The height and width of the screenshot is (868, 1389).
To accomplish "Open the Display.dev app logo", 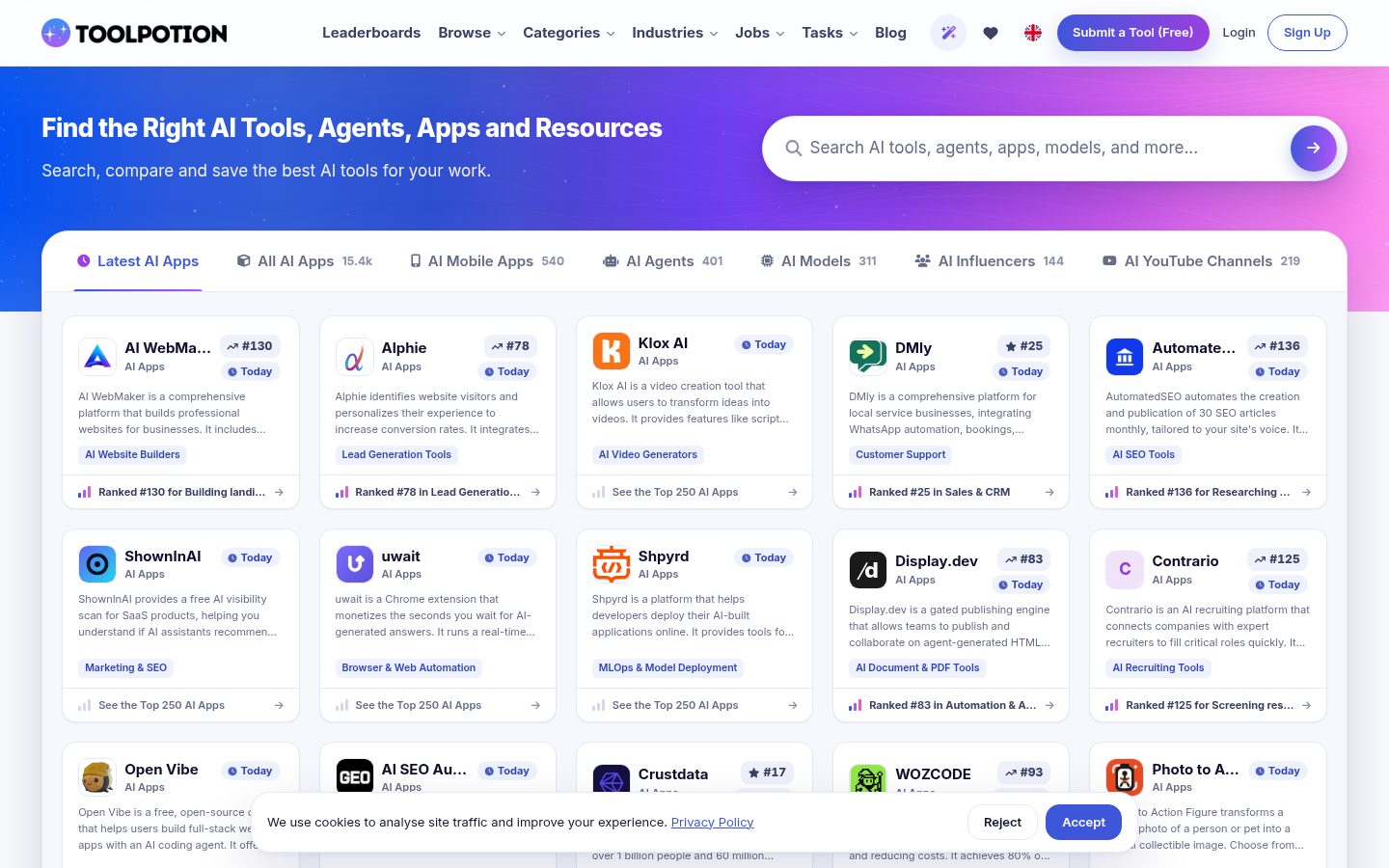I will point(868,569).
